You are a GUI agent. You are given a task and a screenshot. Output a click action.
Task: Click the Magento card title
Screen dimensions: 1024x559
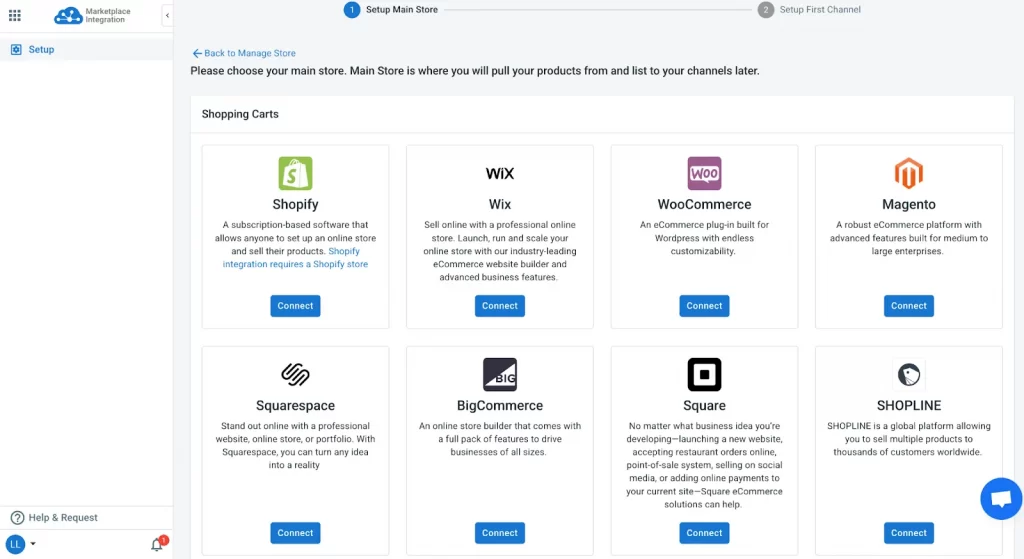tap(908, 204)
